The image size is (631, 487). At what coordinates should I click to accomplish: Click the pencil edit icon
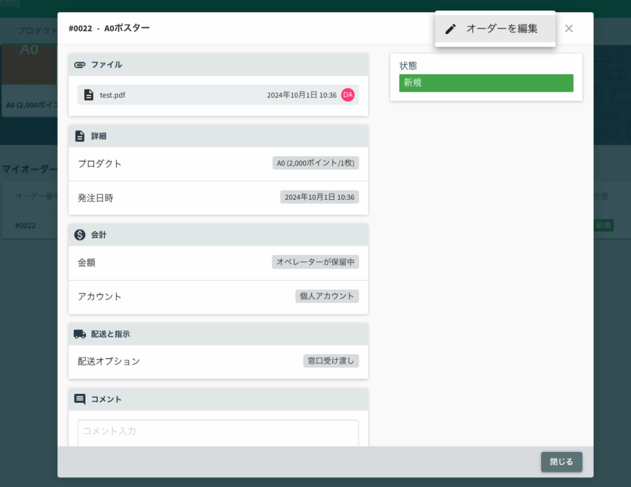(450, 29)
